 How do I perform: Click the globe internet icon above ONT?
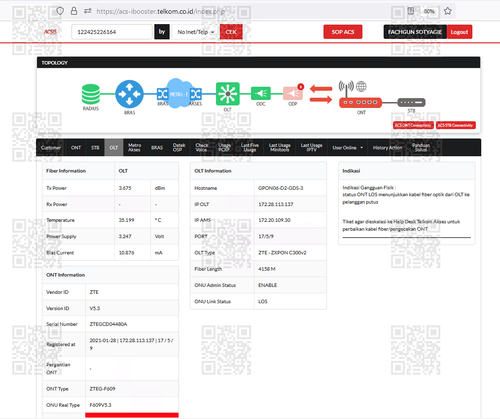[361, 86]
